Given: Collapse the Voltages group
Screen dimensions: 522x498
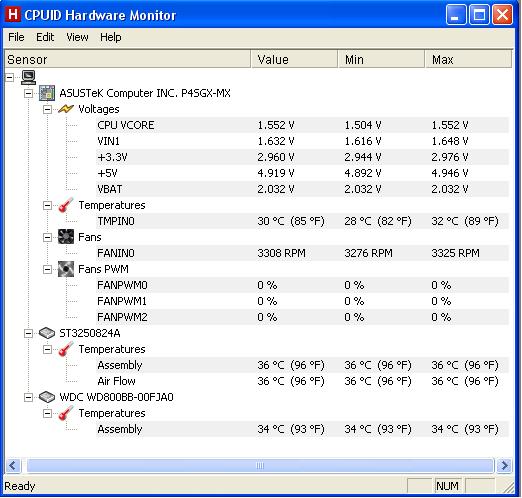Looking at the screenshot, I should pyautogui.click(x=47, y=109).
